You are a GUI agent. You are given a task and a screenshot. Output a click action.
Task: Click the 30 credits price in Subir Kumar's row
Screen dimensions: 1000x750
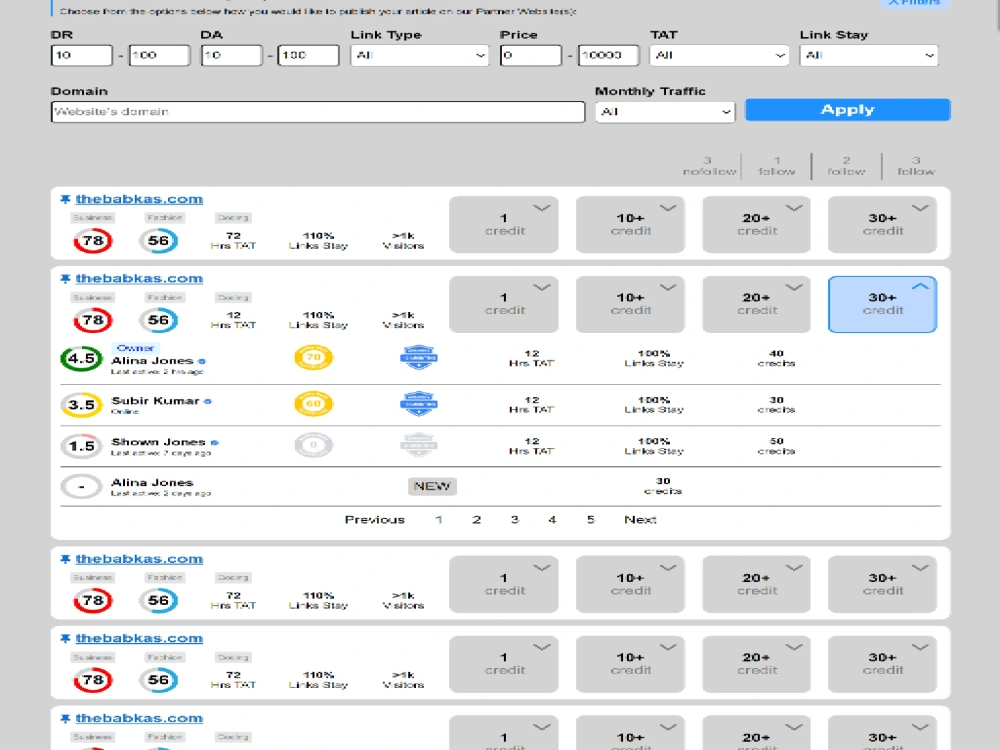point(776,405)
